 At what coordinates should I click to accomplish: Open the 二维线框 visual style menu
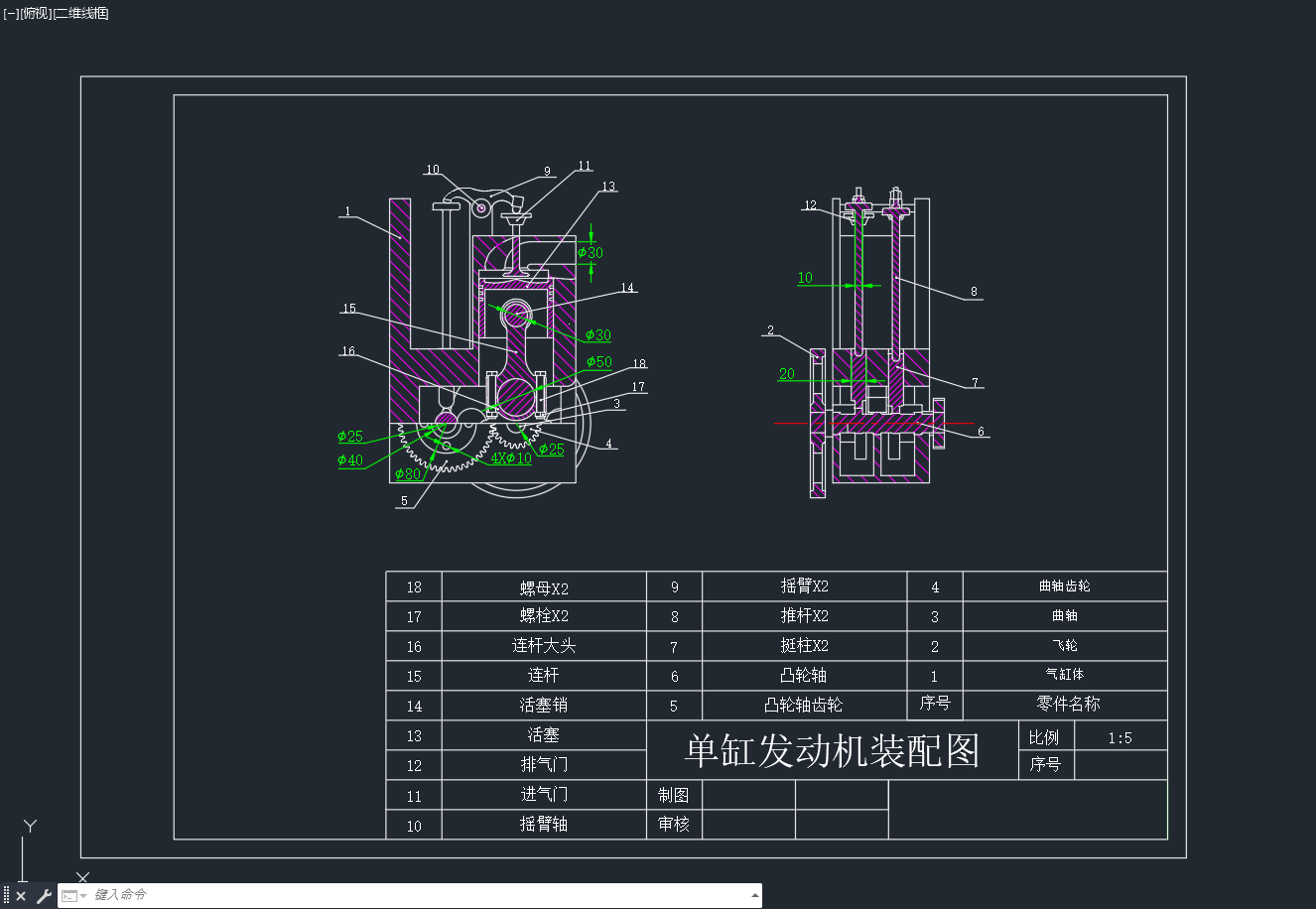(x=81, y=13)
